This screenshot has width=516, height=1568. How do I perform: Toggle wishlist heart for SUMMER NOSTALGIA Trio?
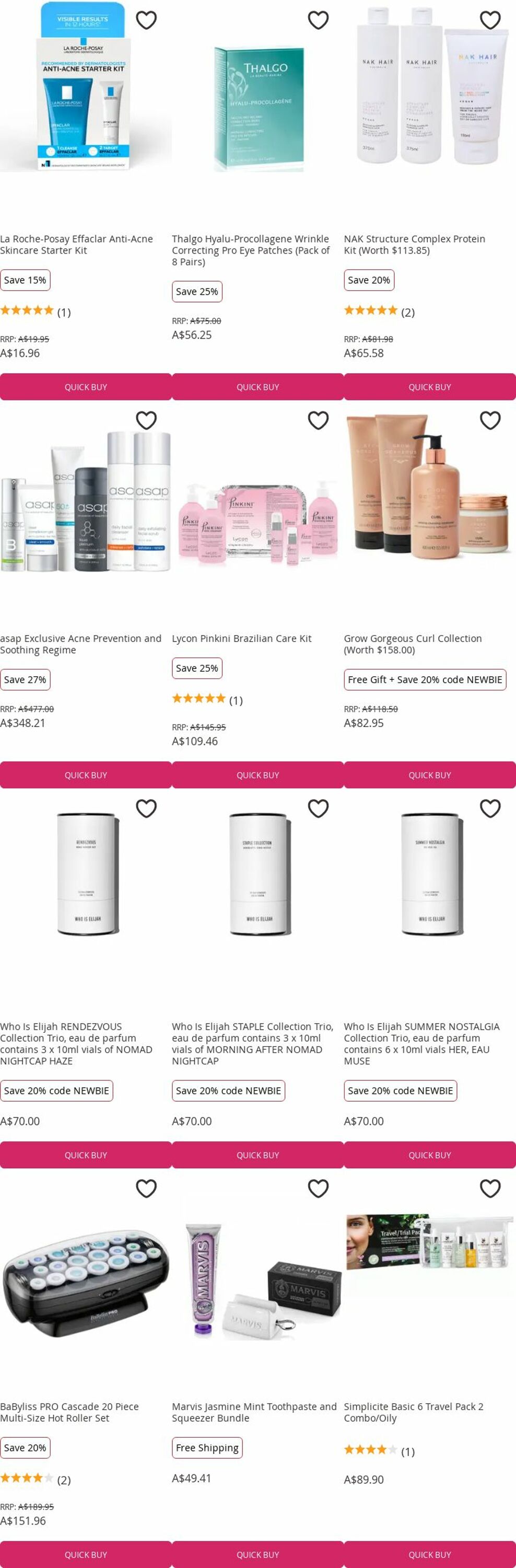coord(490,809)
